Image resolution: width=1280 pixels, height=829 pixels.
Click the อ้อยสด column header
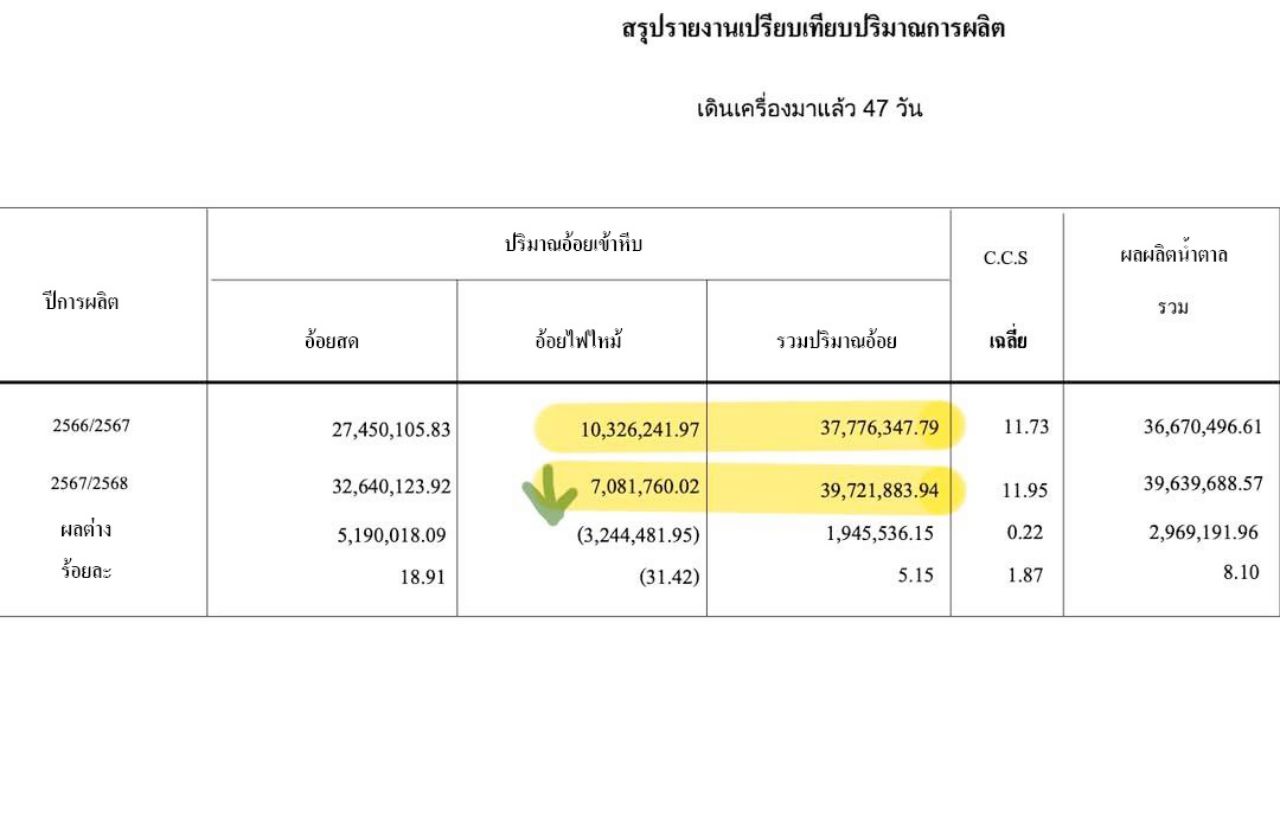tap(332, 342)
